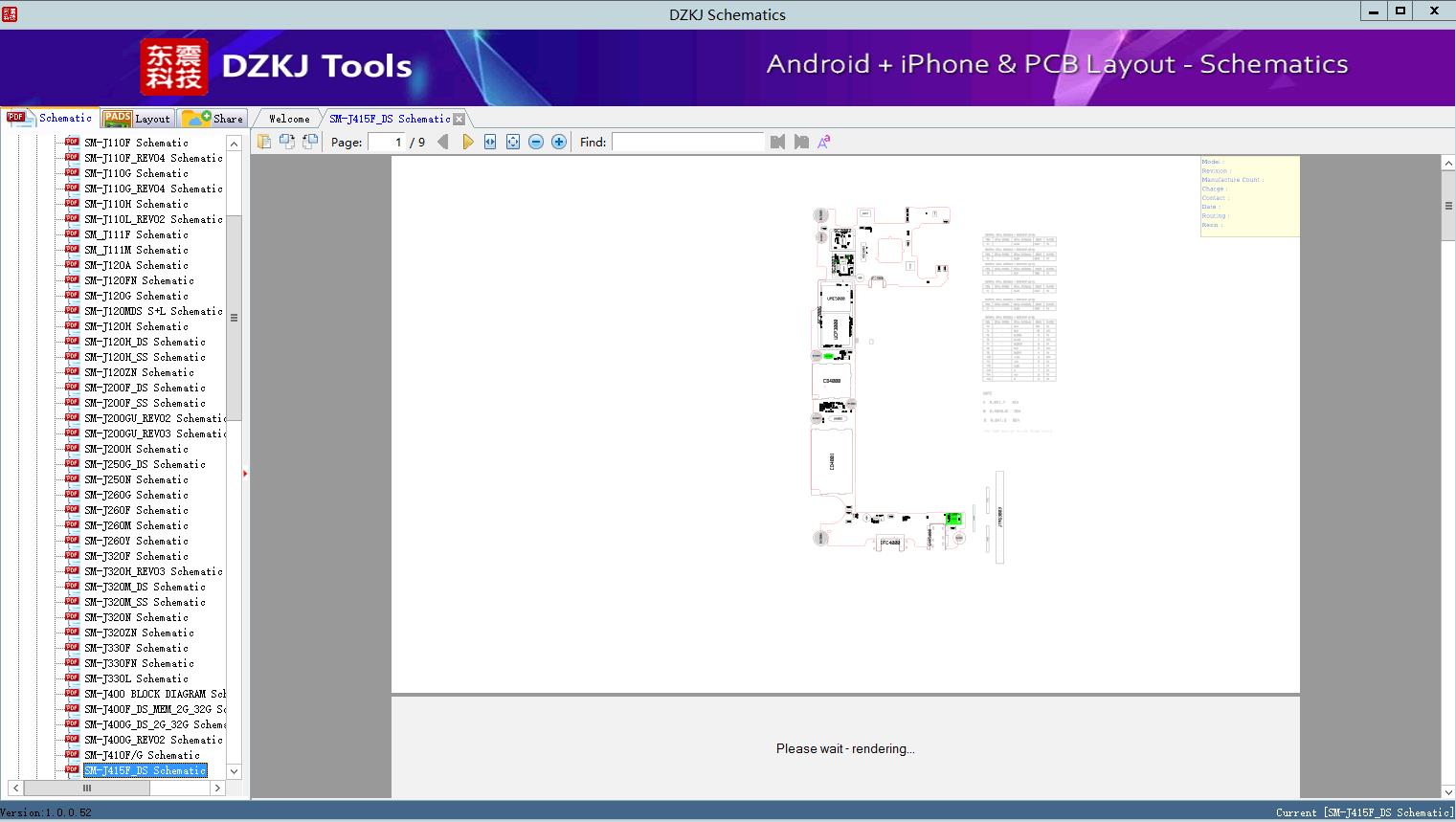Open SM-J120ZN Schematic entry
This screenshot has height=822, width=1456.
pos(139,372)
